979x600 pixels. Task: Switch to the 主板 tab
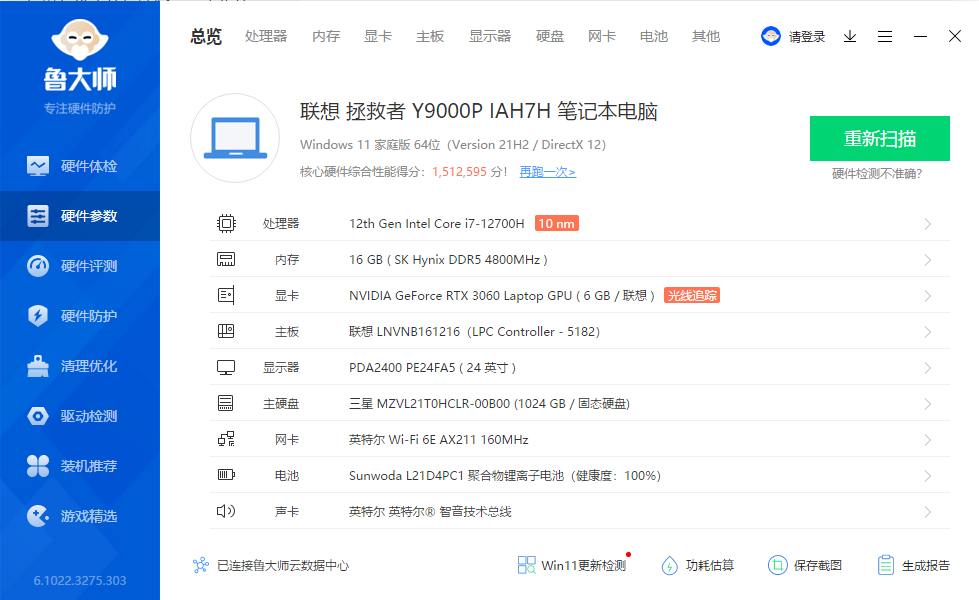click(430, 36)
